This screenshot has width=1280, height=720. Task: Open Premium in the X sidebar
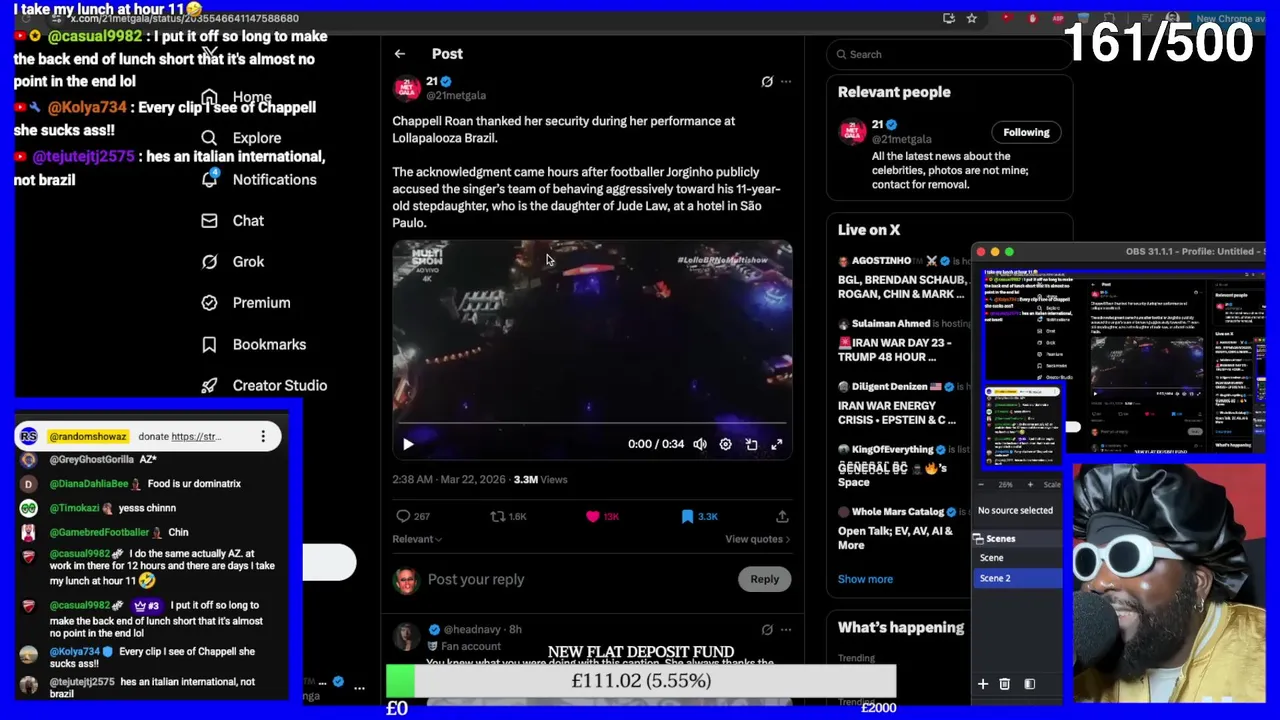[261, 303]
